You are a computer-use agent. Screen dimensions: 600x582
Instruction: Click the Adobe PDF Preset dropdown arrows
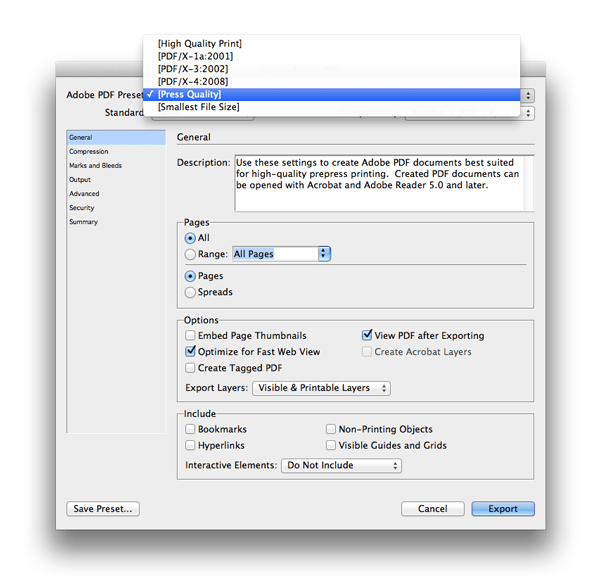point(528,95)
